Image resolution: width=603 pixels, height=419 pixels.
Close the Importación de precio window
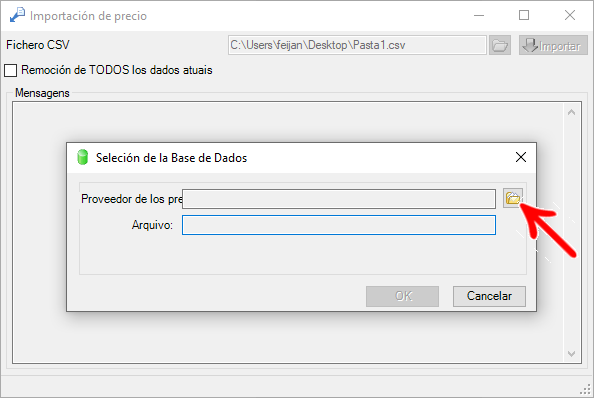(x=570, y=15)
